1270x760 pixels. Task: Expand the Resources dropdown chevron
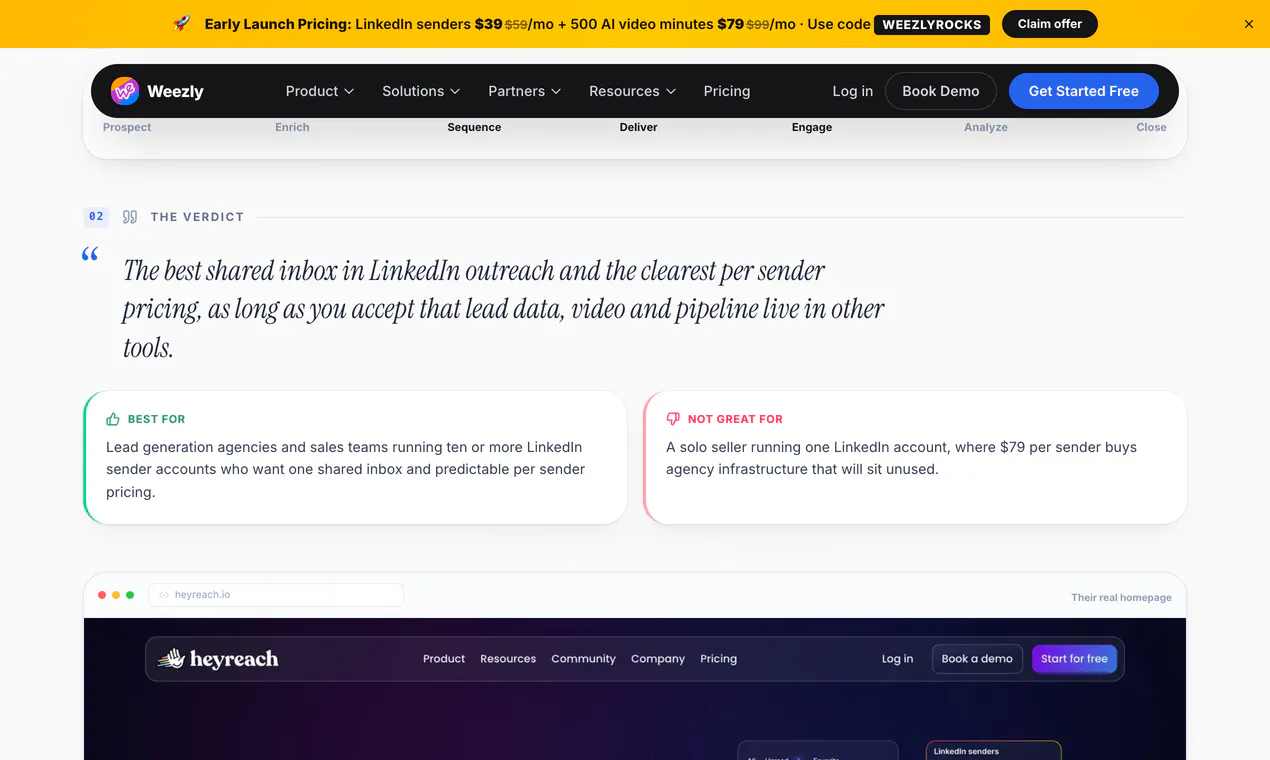click(671, 91)
